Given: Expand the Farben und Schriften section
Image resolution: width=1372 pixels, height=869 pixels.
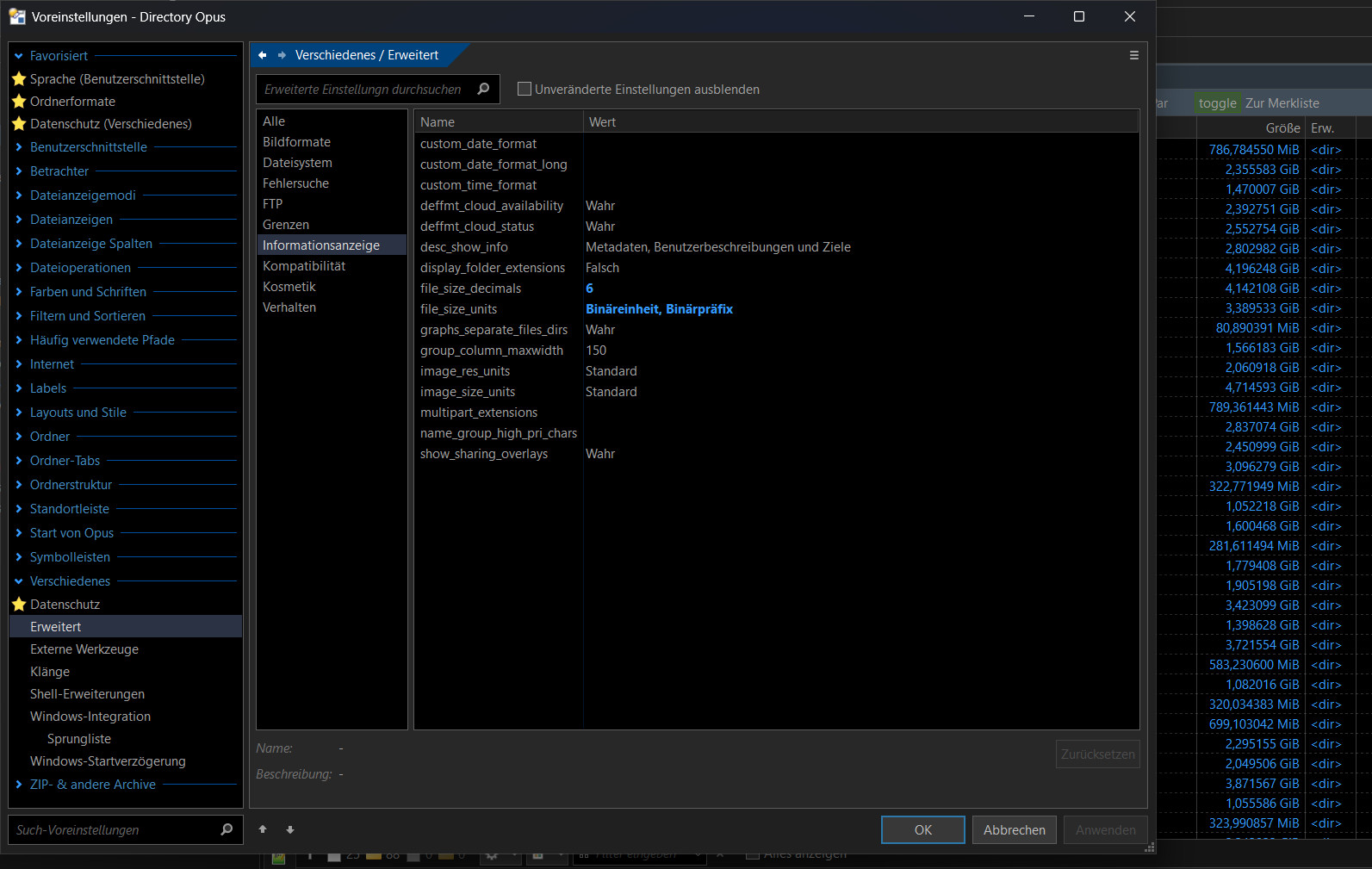Looking at the screenshot, I should [19, 292].
